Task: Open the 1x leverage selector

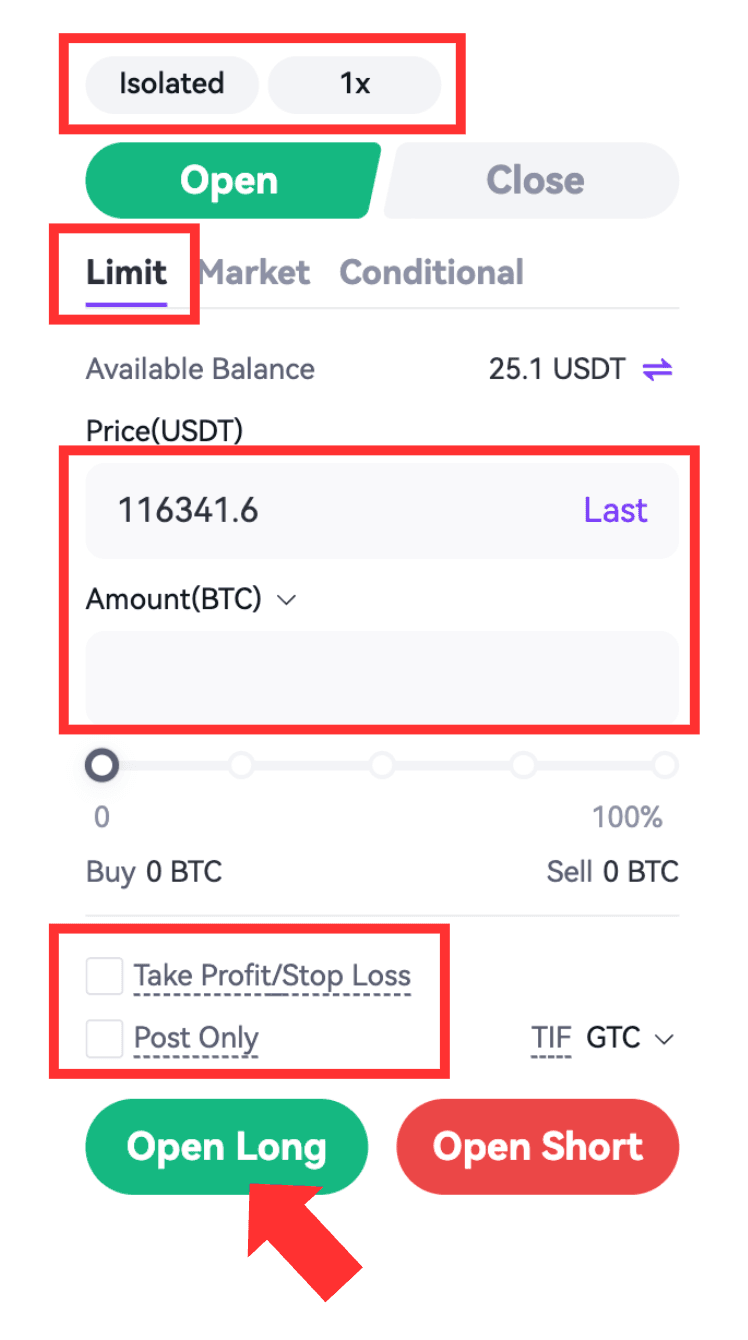Action: click(354, 84)
